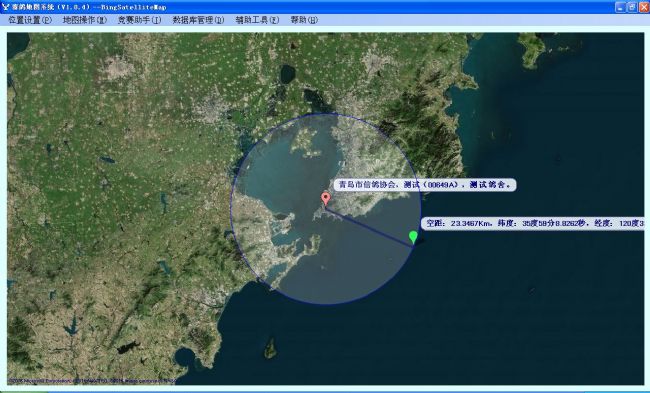
Task: Click the 空距 distance info label
Action: [533, 223]
